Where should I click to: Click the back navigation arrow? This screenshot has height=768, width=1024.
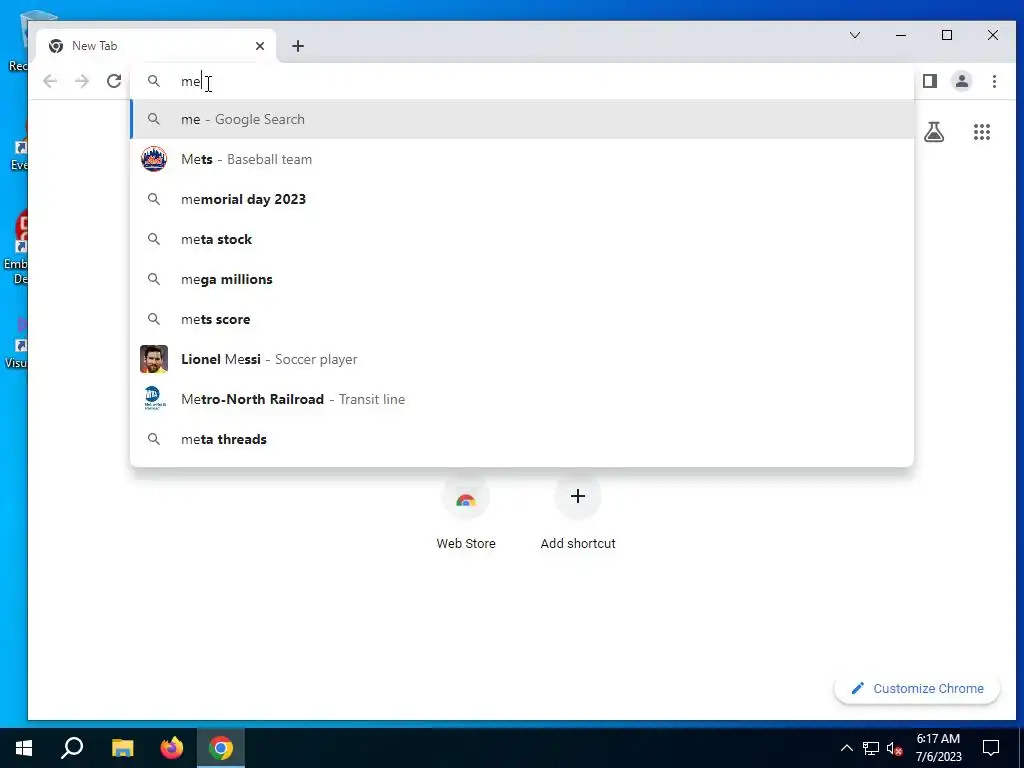[50, 81]
